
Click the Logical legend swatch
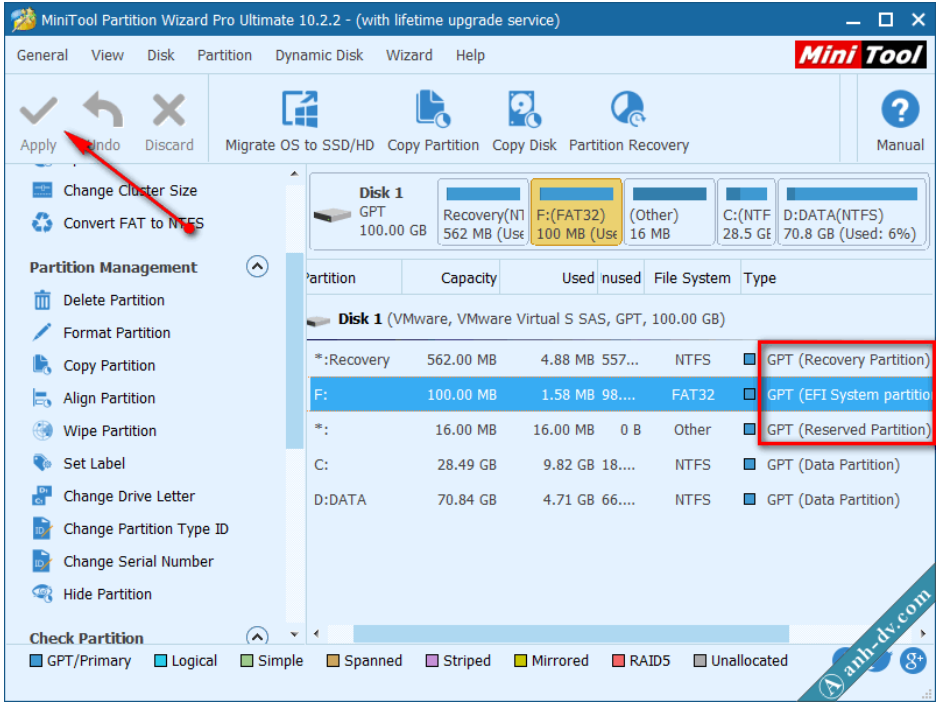click(160, 661)
